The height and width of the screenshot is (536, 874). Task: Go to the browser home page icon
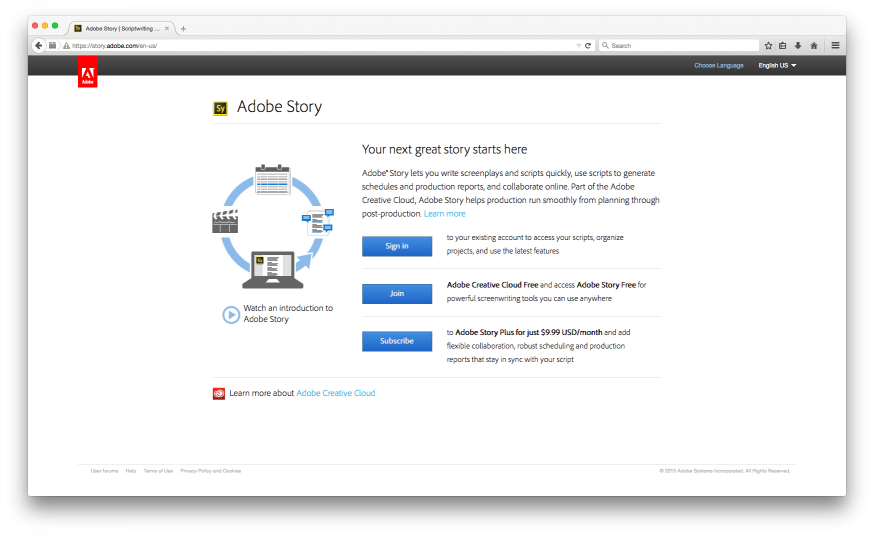coord(814,46)
